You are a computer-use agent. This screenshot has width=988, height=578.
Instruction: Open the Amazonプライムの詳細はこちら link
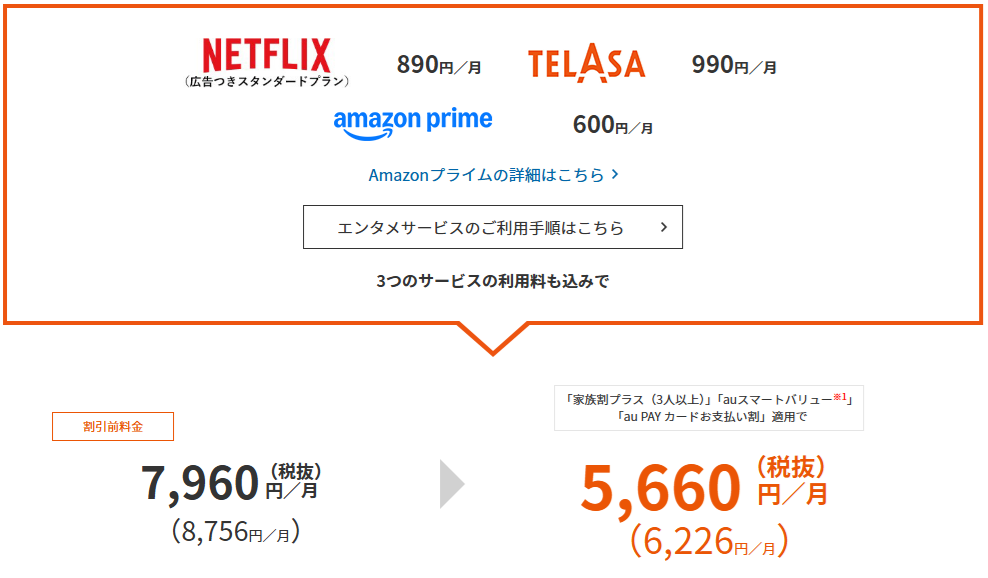[486, 175]
